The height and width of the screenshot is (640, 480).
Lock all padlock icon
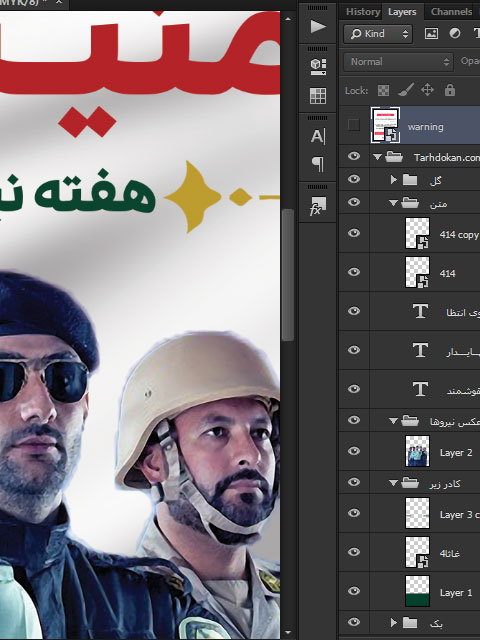coord(450,90)
